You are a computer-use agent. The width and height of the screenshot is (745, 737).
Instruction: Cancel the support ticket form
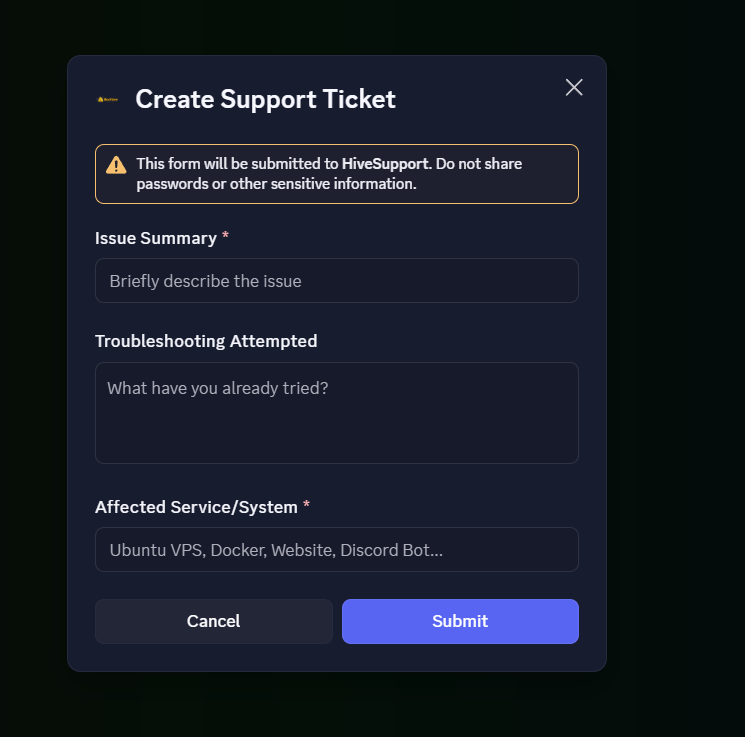(213, 621)
